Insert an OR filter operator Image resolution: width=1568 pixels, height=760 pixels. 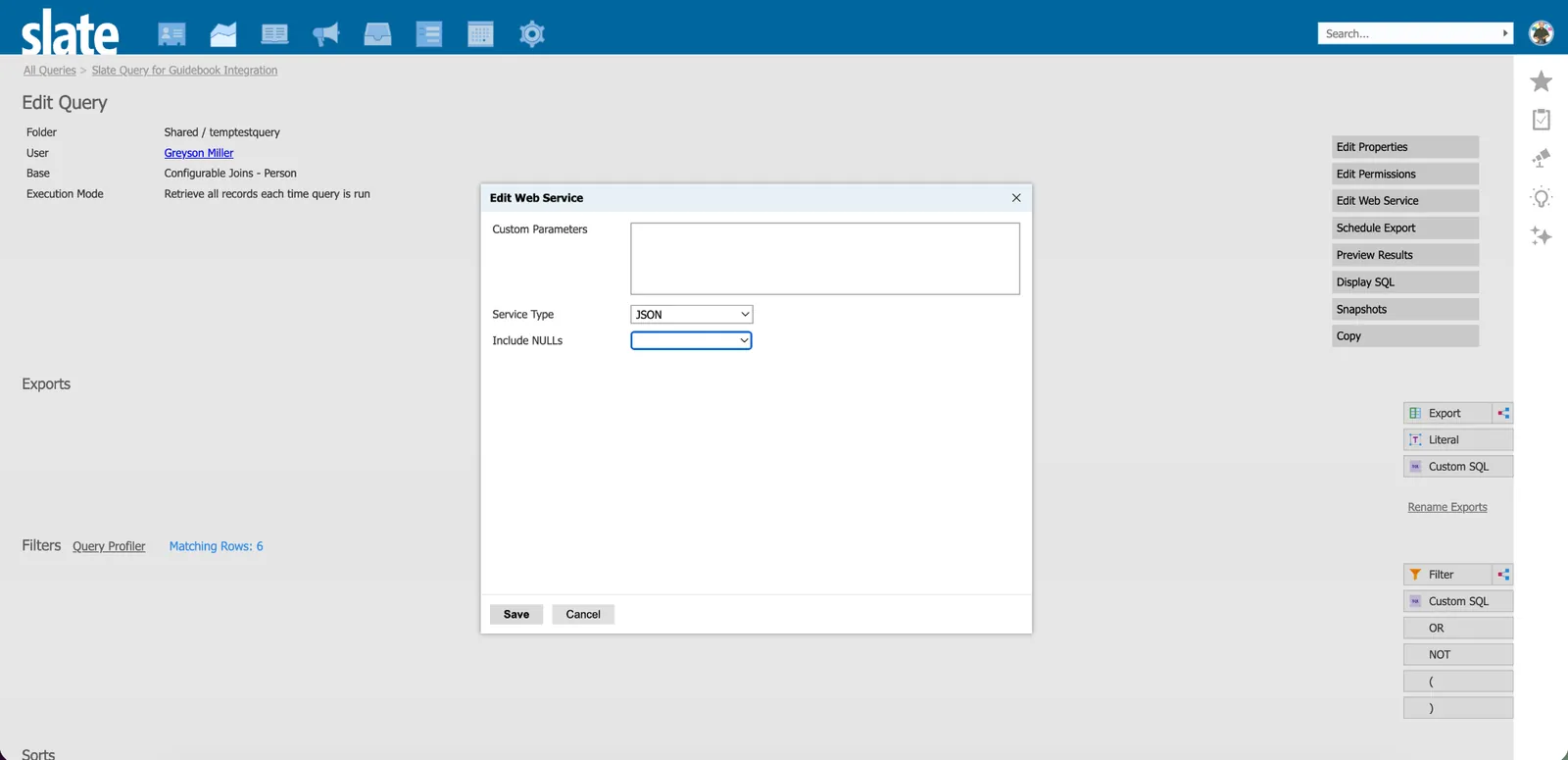pyautogui.click(x=1458, y=628)
